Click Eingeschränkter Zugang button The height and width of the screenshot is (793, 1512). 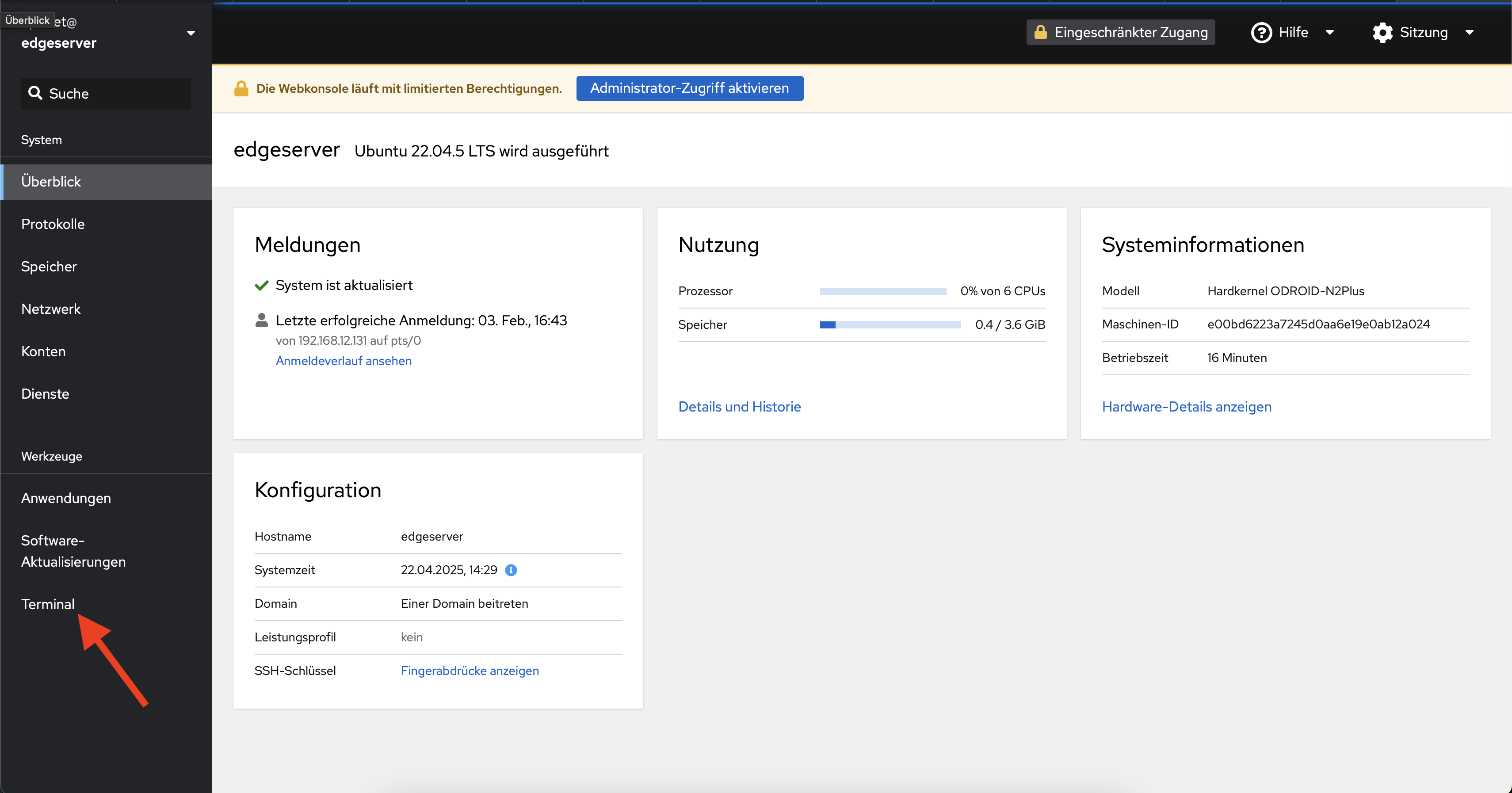pos(1120,32)
